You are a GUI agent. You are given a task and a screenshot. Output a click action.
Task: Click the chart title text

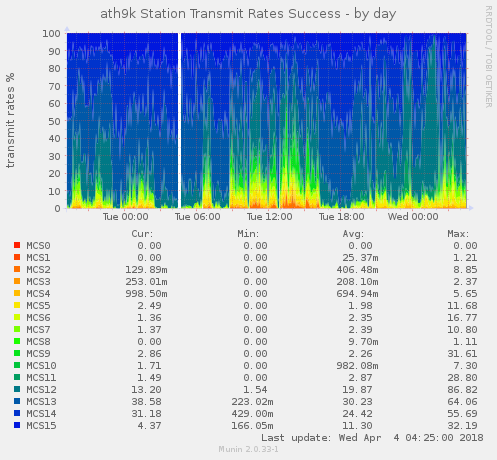click(x=248, y=14)
